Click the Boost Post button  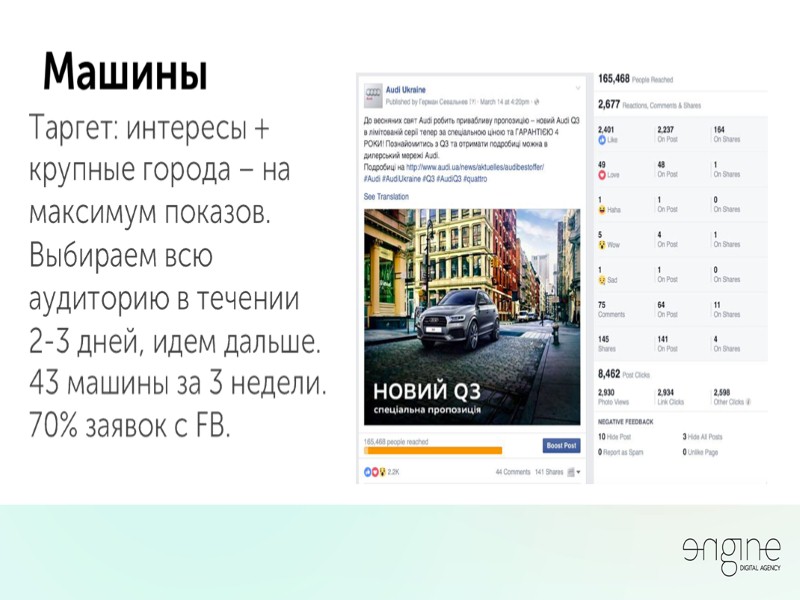coord(561,445)
